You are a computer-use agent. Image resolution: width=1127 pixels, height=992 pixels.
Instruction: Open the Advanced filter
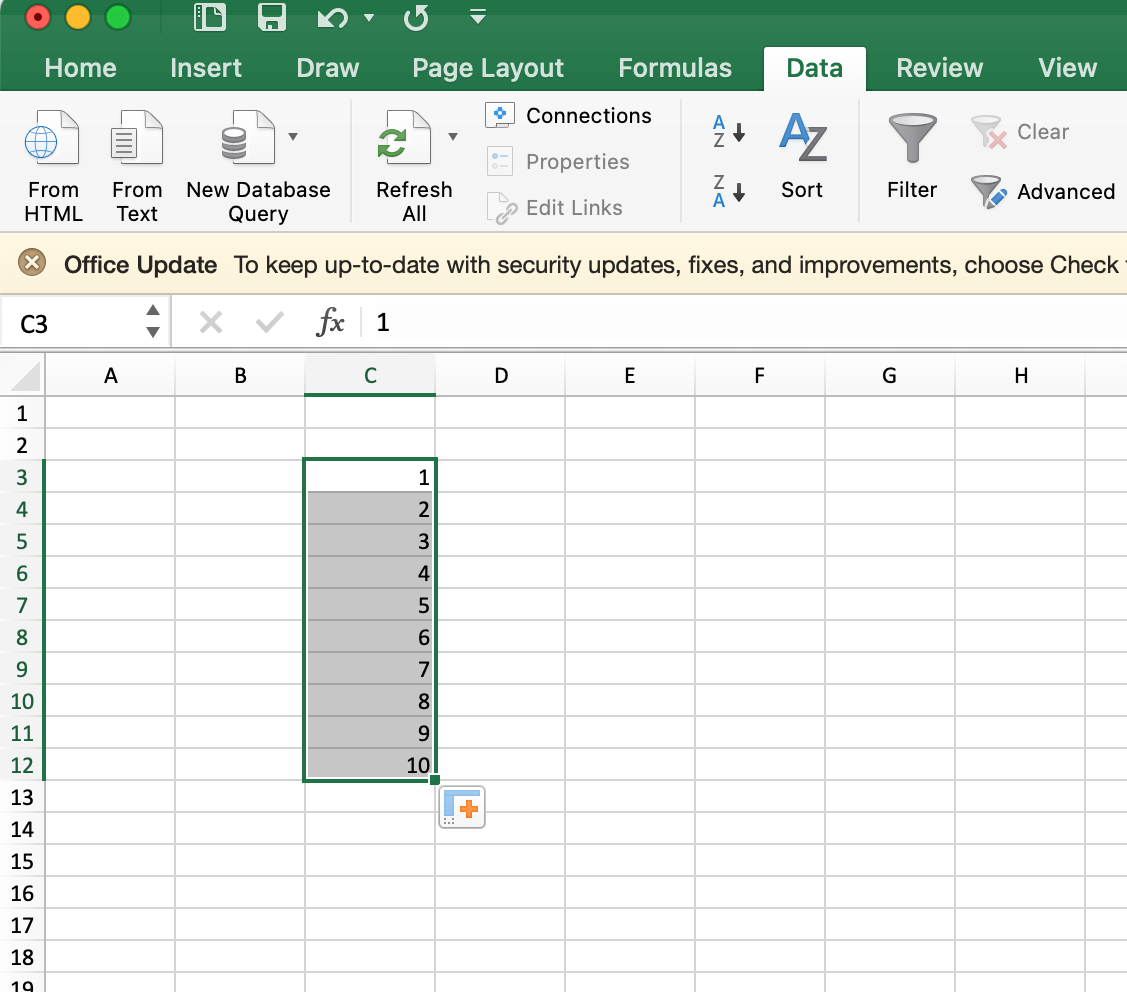coord(1043,192)
